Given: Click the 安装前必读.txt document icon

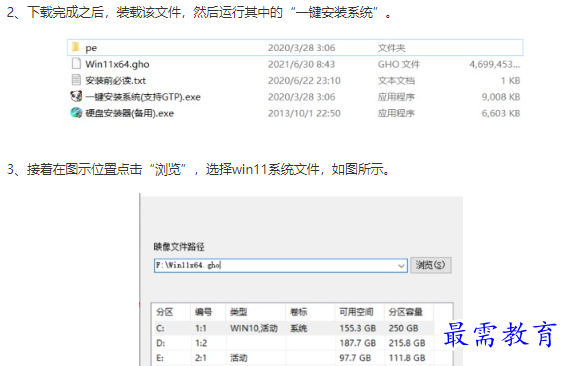Looking at the screenshot, I should pyautogui.click(x=76, y=80).
